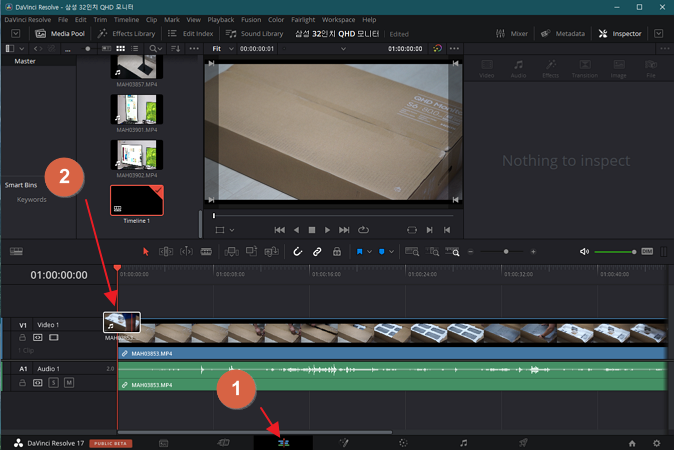Open the timeline name dropdown above viewer
Image resolution: width=674 pixels, height=450 pixels.
343,49
